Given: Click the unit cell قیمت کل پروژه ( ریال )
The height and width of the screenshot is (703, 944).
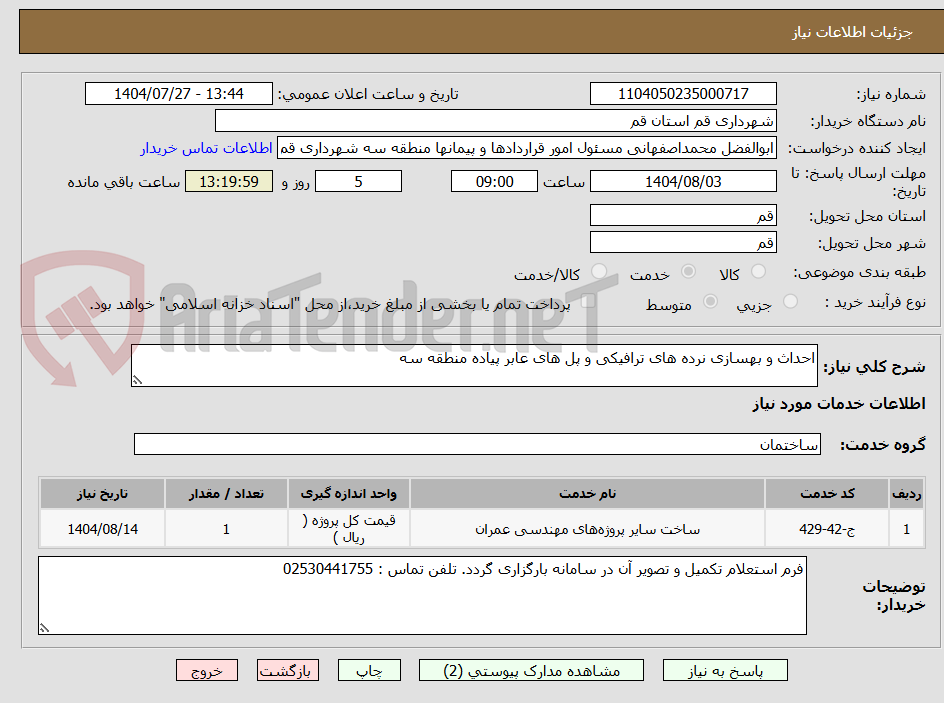Looking at the screenshot, I should 349,529.
